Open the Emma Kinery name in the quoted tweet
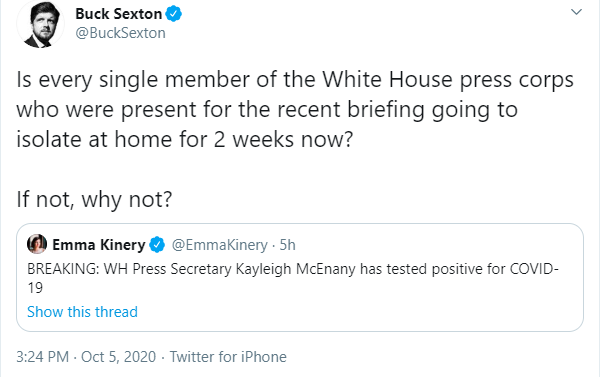Viewport: 601px width, 377px height. tap(99, 245)
